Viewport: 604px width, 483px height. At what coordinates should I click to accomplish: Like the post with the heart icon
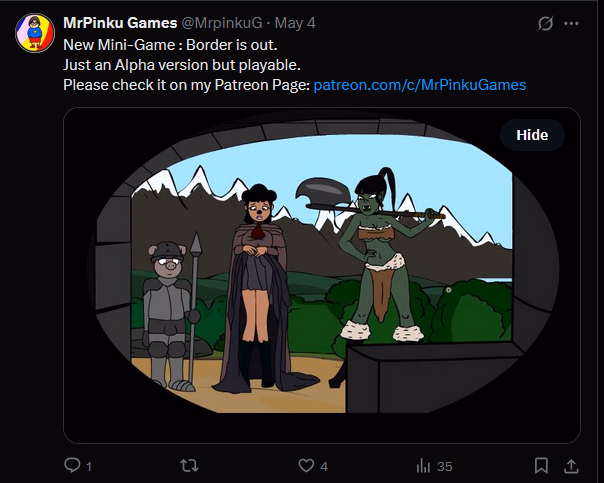(306, 466)
